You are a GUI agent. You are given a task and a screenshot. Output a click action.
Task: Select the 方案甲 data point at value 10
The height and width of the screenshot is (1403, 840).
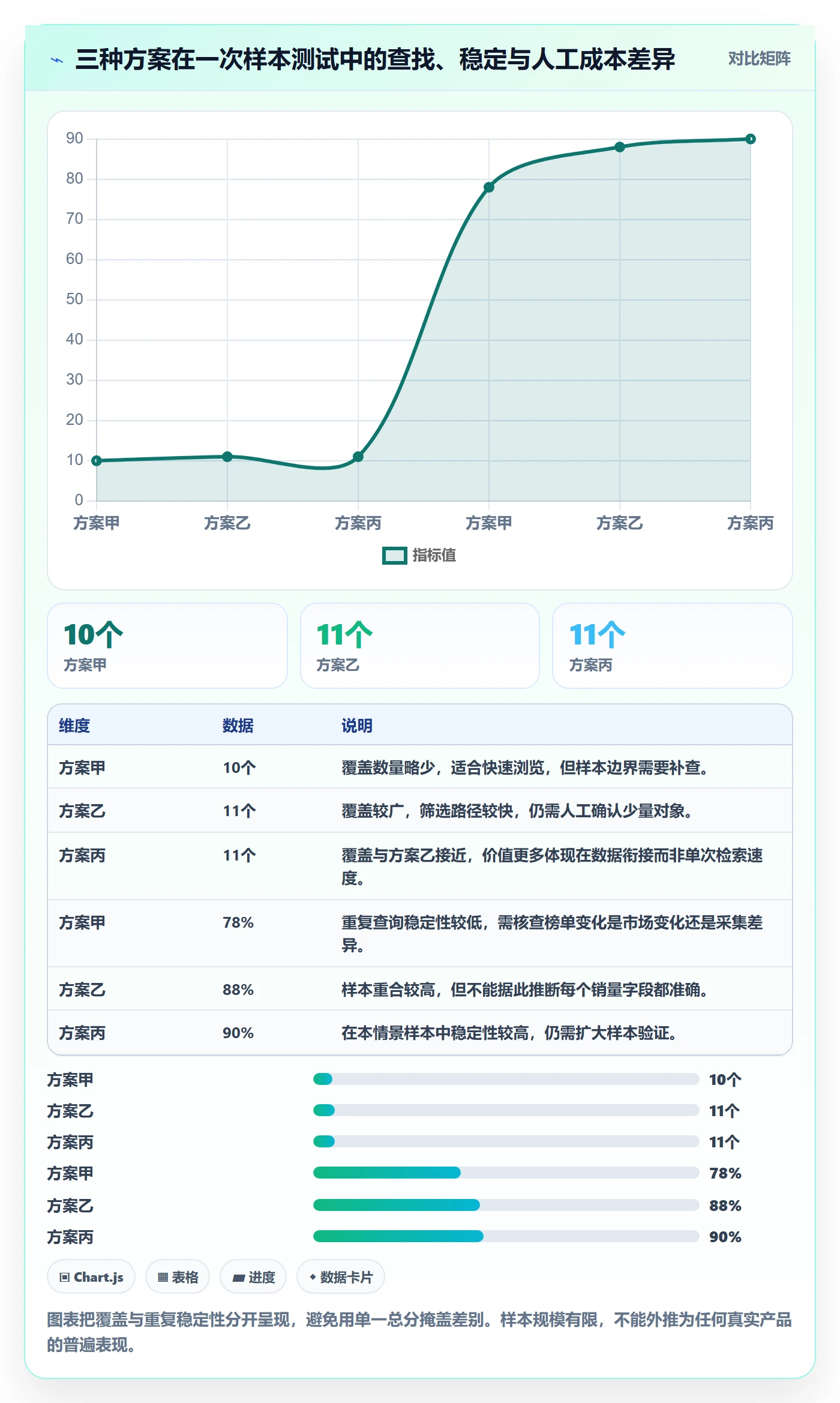pyautogui.click(x=97, y=461)
